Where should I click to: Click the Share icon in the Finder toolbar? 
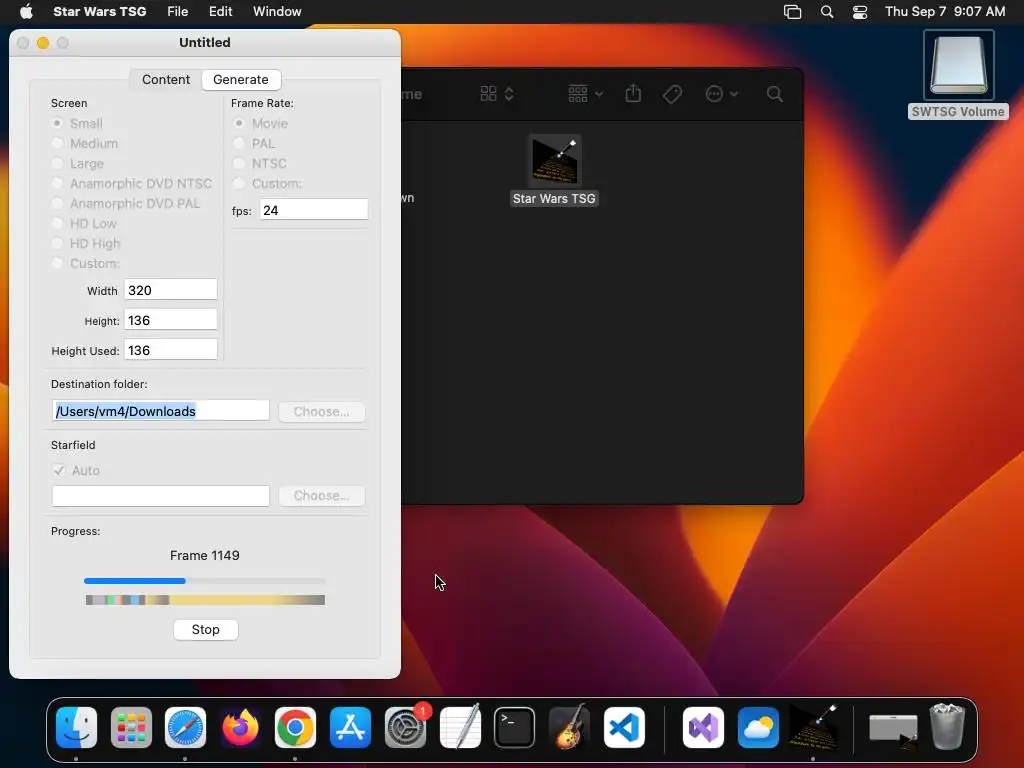pos(633,94)
